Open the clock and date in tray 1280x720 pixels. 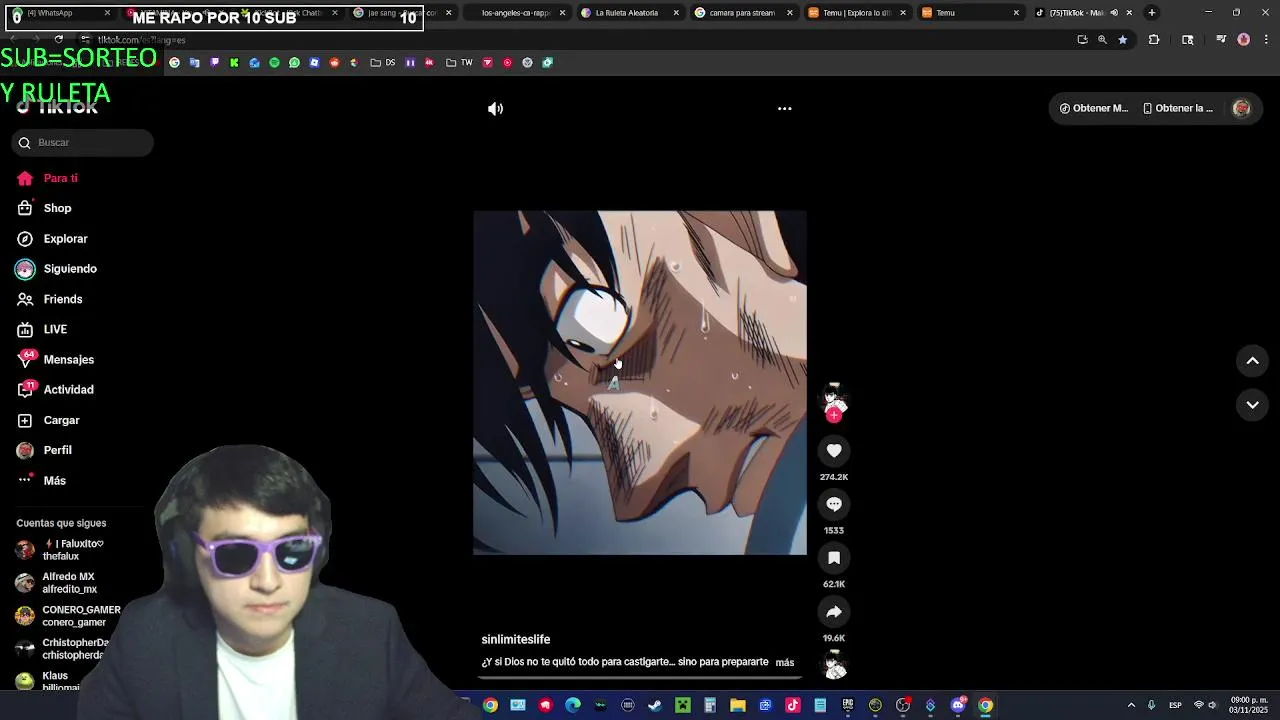(1248, 705)
